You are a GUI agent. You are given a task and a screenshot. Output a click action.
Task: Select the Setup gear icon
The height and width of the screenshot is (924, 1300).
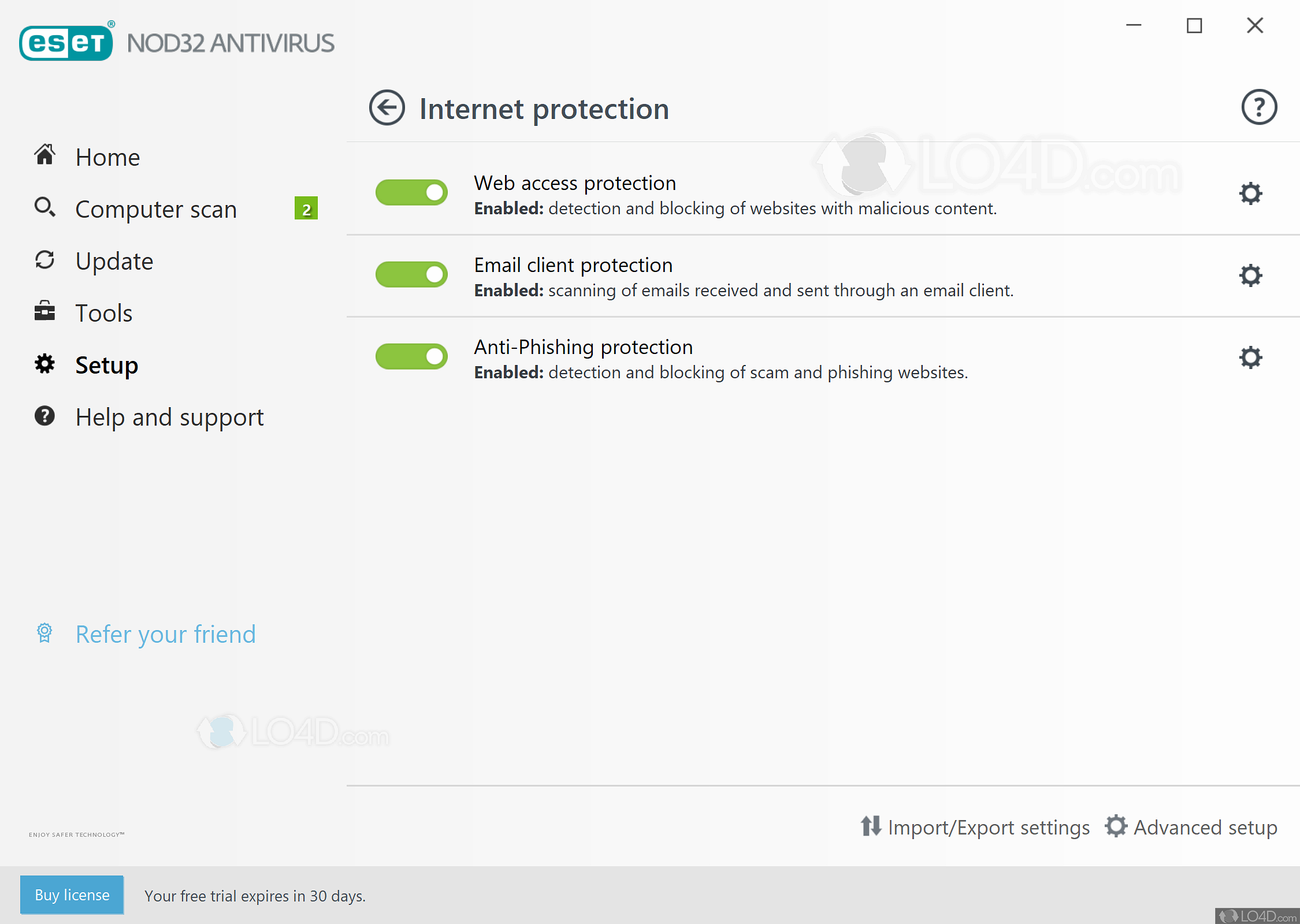coord(45,364)
